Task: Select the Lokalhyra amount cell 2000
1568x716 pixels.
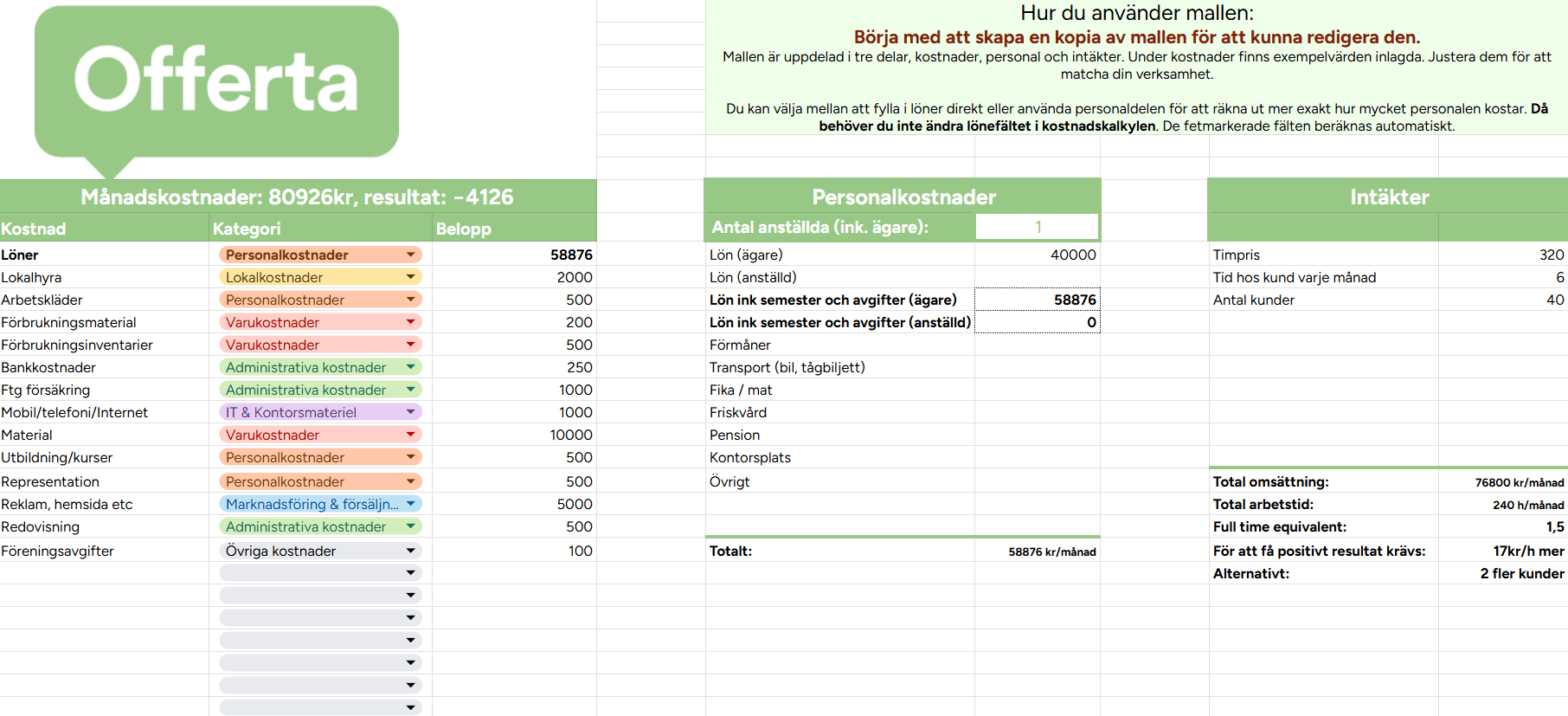Action: tap(515, 277)
